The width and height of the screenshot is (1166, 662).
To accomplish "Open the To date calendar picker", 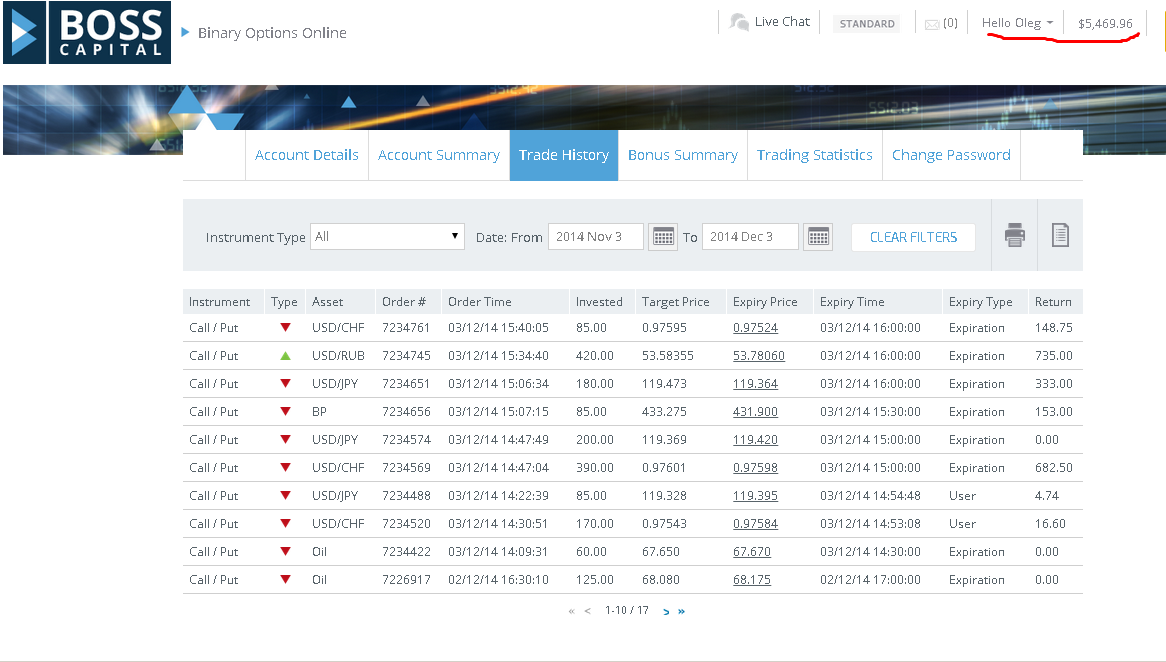I will coord(818,237).
